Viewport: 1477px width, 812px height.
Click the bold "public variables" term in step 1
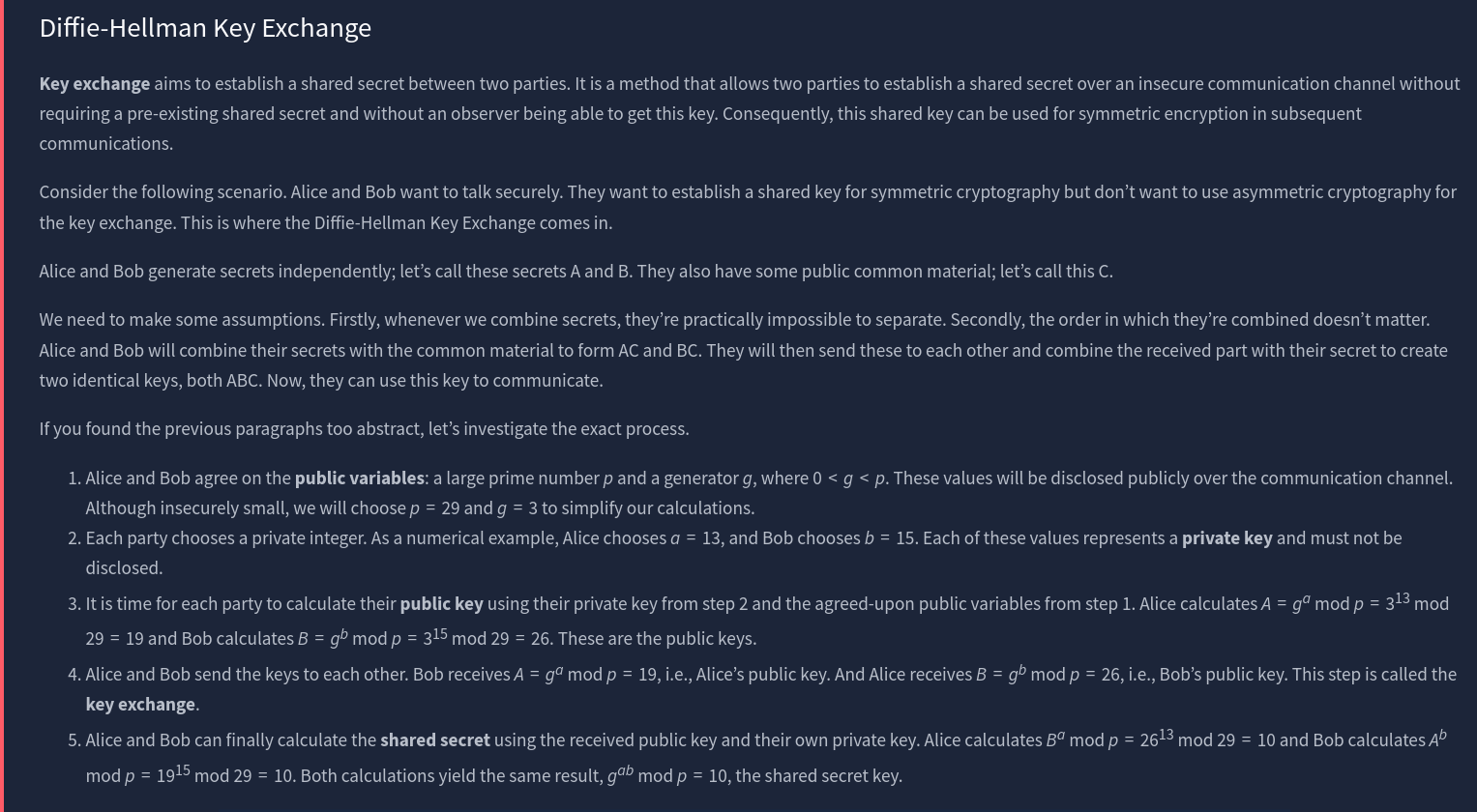359,478
